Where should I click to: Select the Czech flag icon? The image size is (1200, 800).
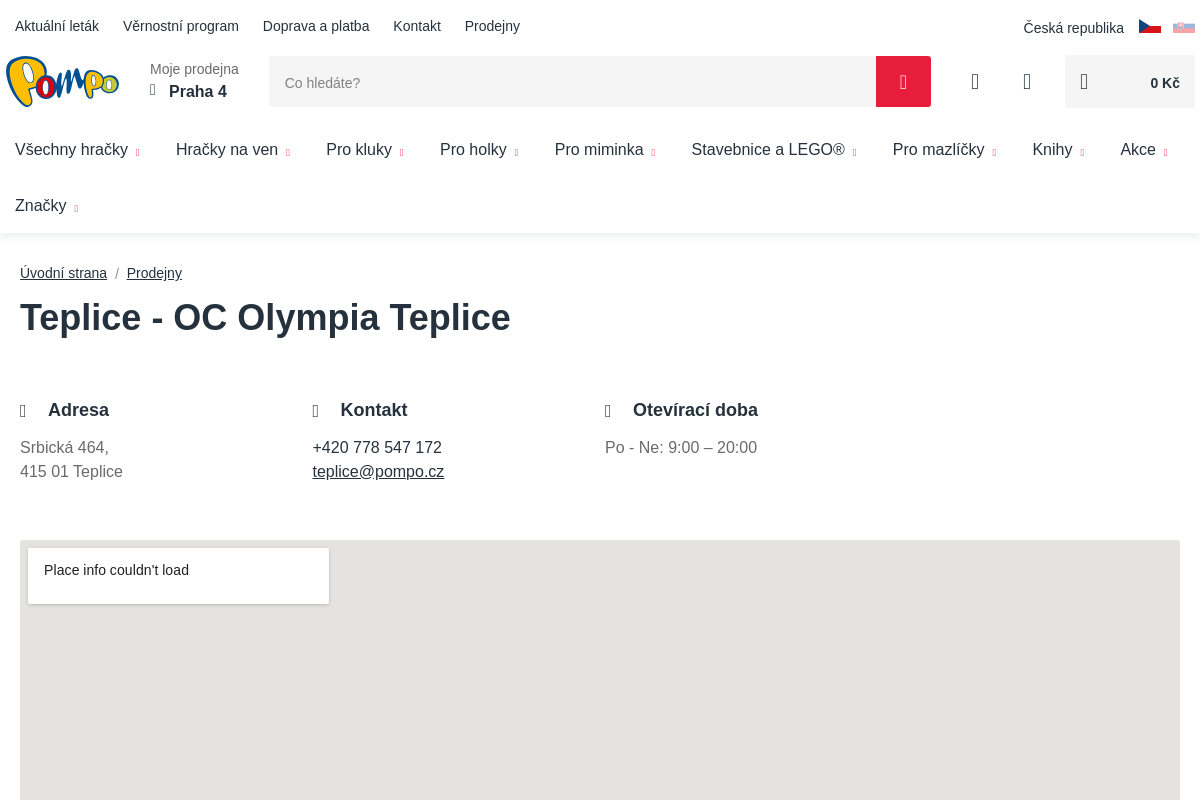click(1149, 27)
